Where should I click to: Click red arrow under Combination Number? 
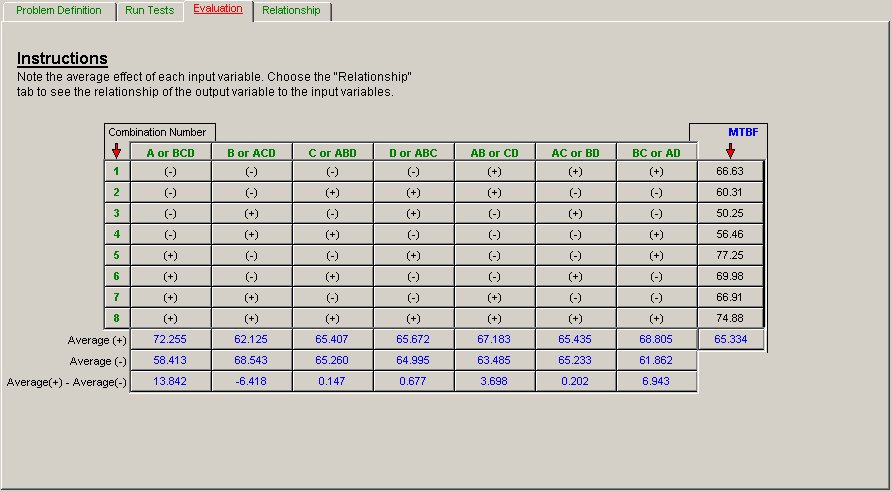(116, 151)
